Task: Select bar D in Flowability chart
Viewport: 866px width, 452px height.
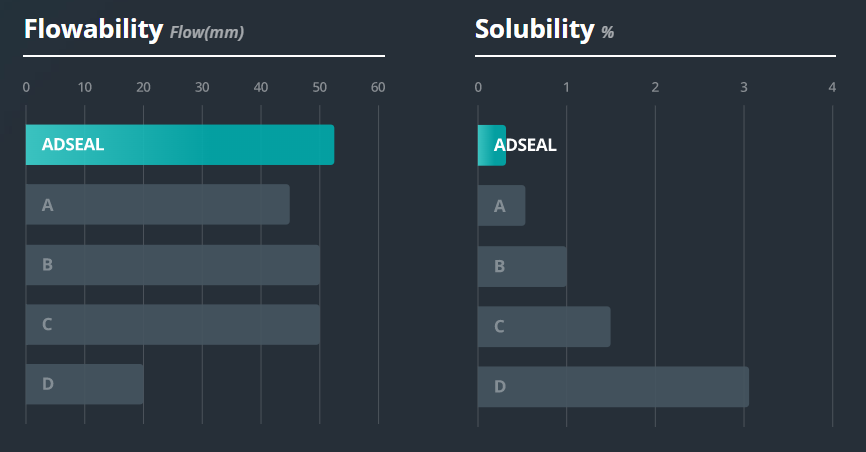Action: [x=84, y=385]
